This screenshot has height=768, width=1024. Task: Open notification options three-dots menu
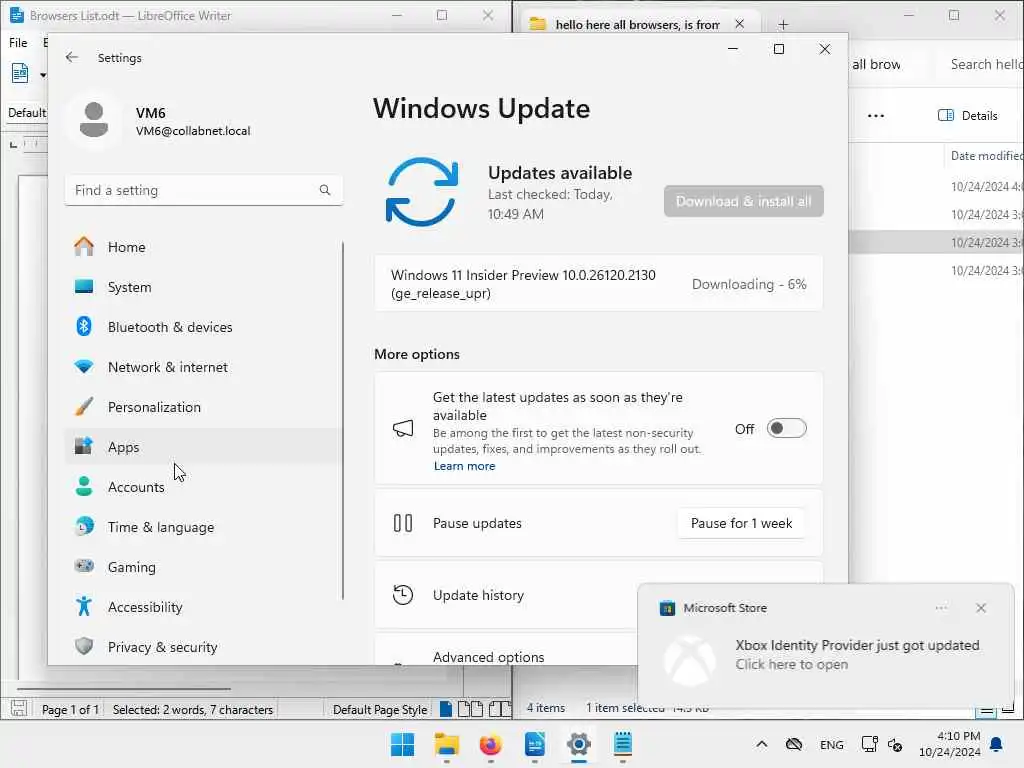[x=941, y=608]
